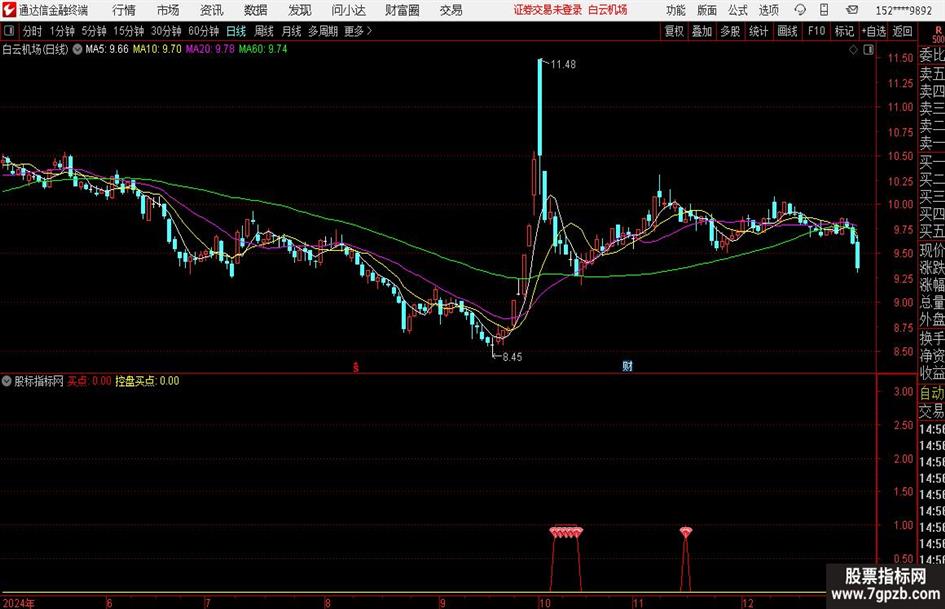This screenshot has height=609, width=945.
Task: Open the 资讯 menu
Action: point(212,10)
